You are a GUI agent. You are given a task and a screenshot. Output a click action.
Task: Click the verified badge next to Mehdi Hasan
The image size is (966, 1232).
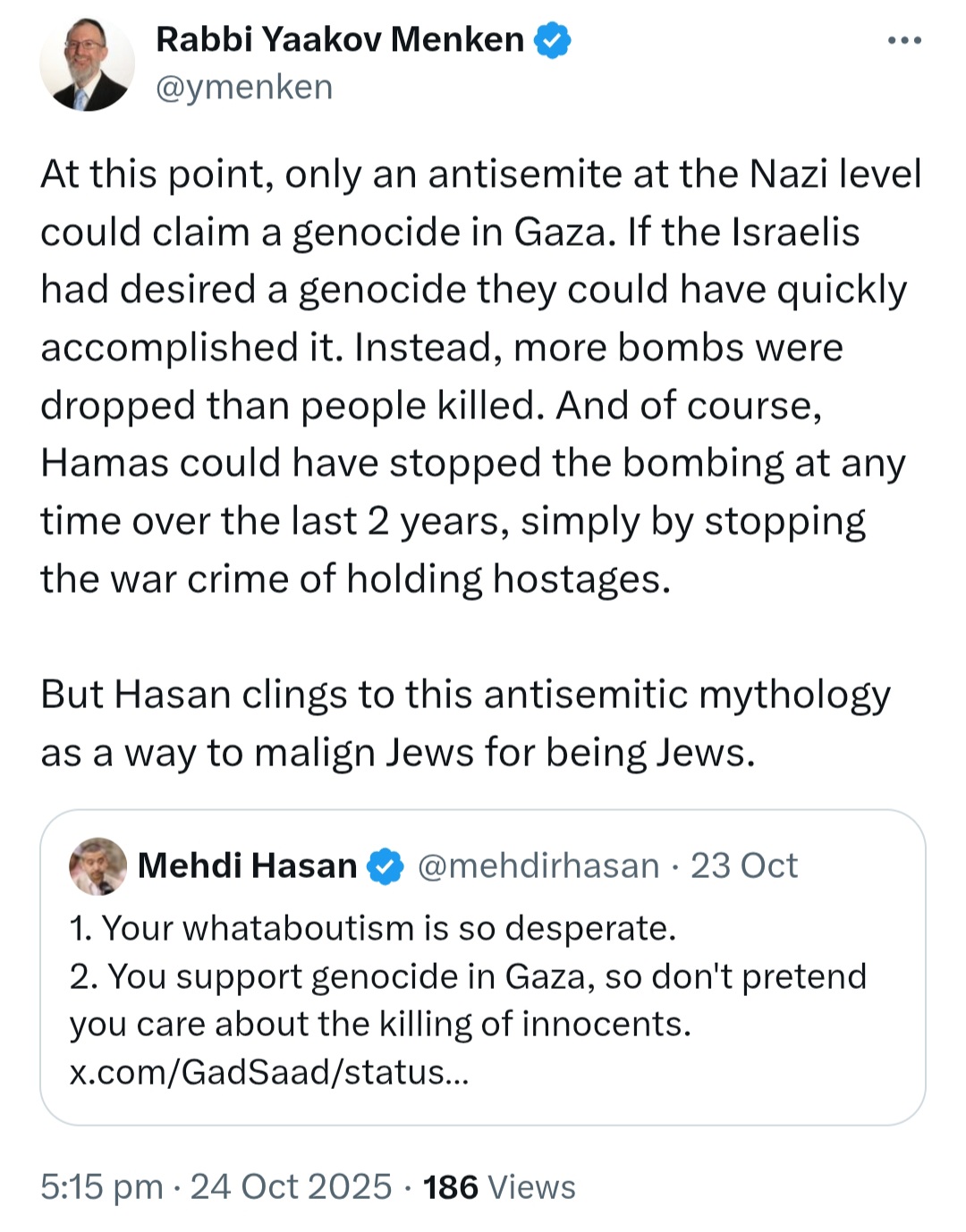tap(386, 866)
